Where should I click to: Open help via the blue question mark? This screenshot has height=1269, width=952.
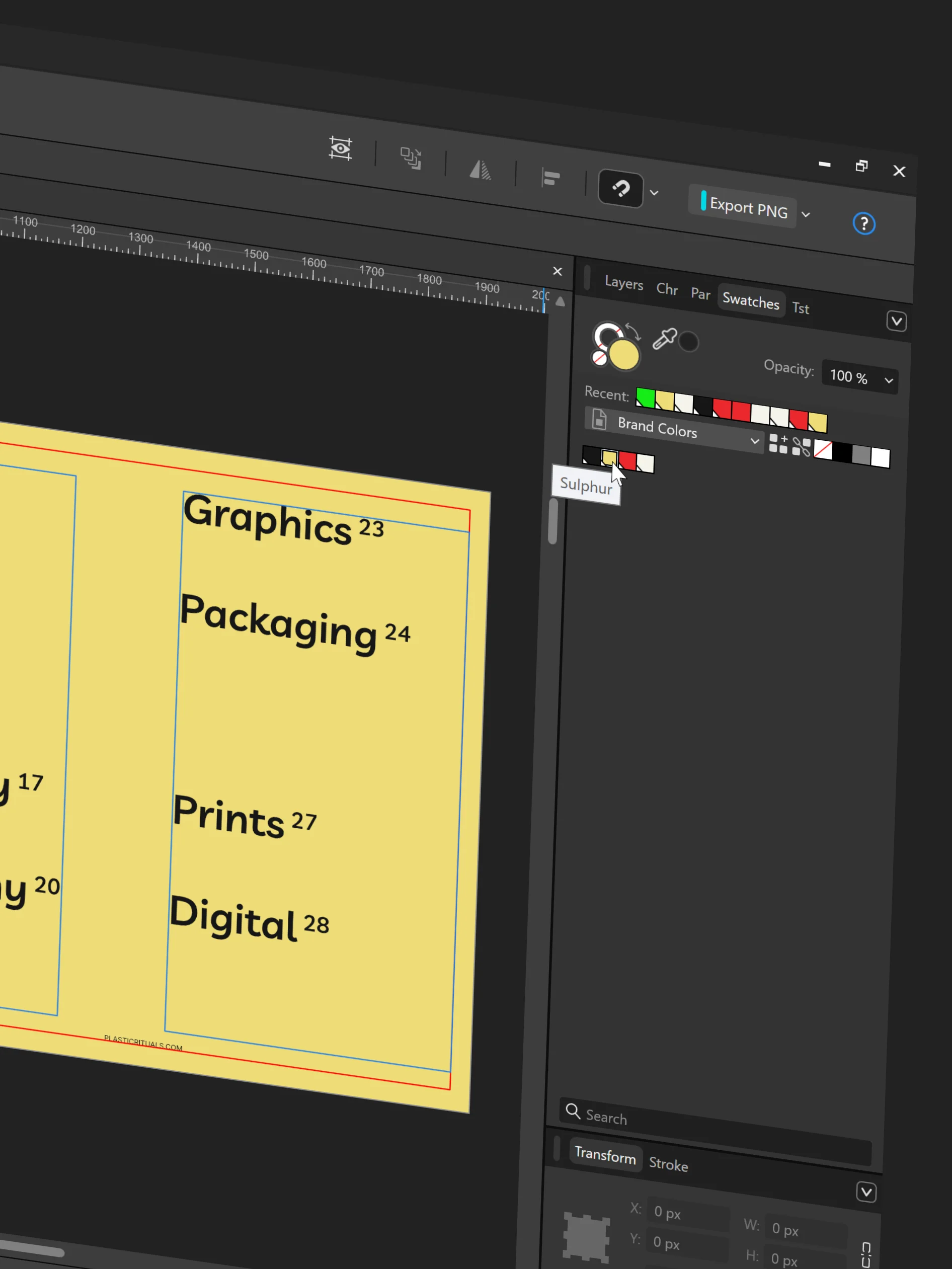point(863,223)
